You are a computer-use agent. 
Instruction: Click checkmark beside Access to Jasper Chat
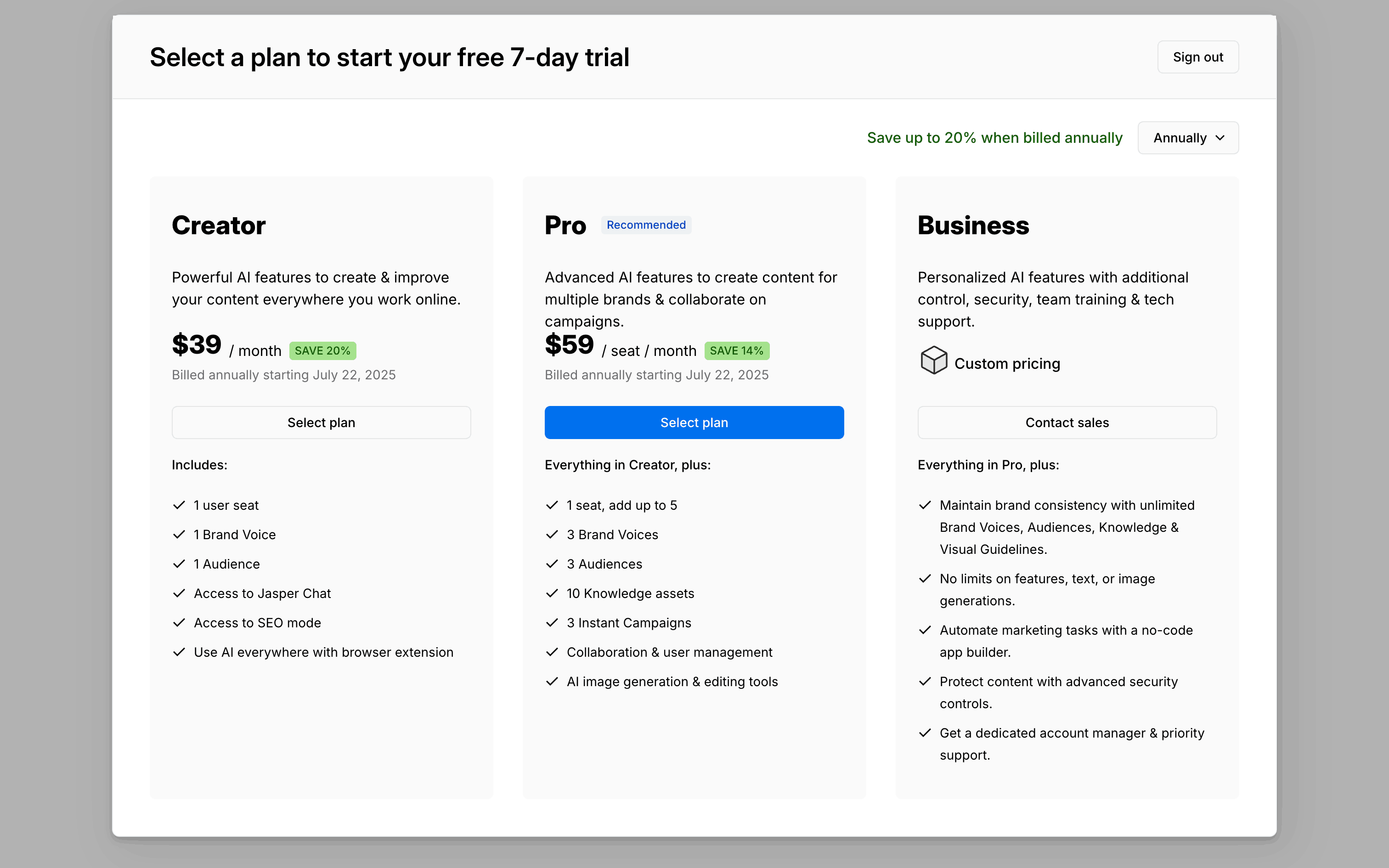tap(179, 593)
